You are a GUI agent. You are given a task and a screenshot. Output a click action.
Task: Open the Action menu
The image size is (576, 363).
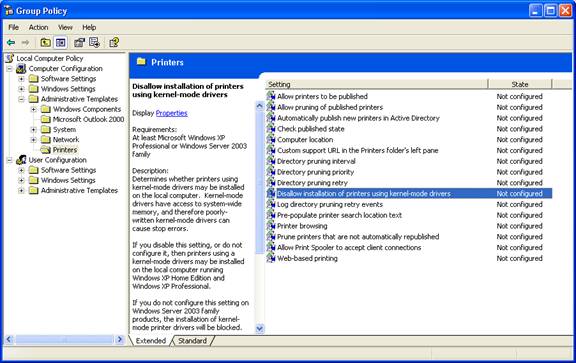point(38,27)
